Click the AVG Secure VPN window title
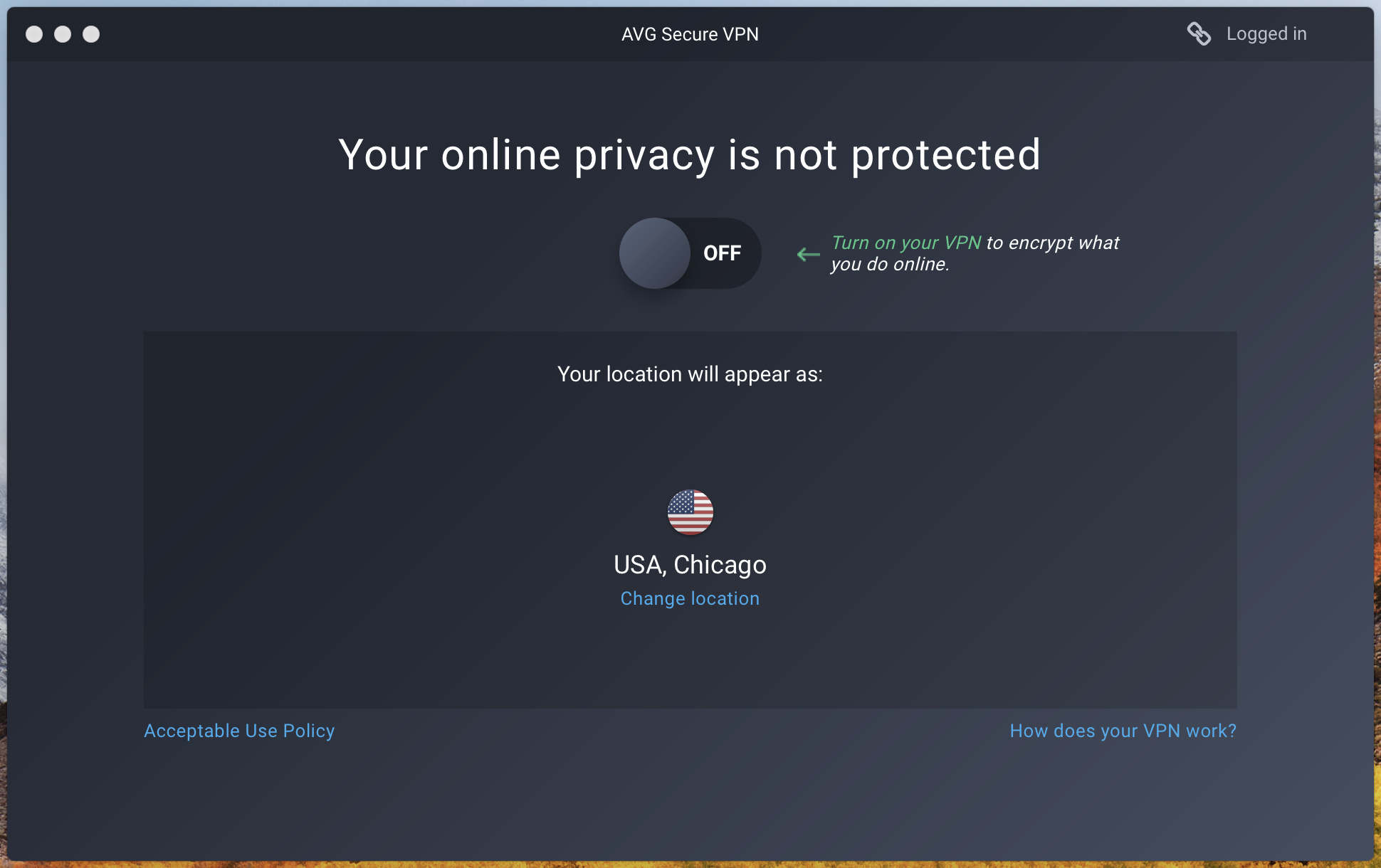The image size is (1381, 868). [690, 34]
